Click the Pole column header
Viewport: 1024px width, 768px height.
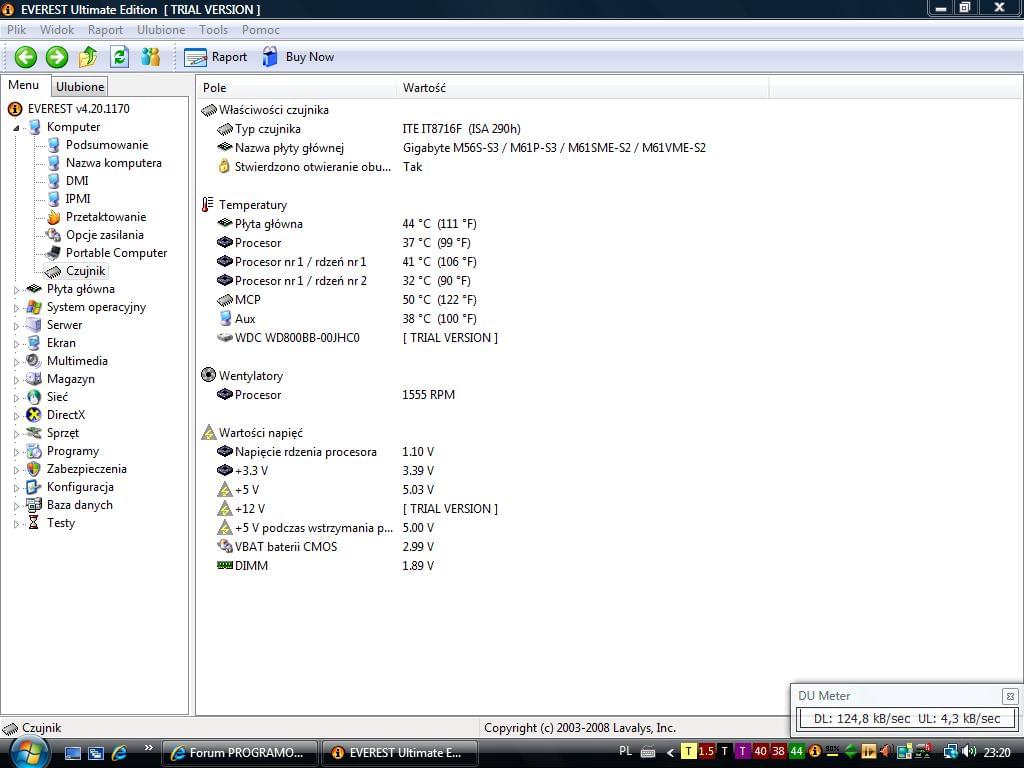(x=296, y=88)
